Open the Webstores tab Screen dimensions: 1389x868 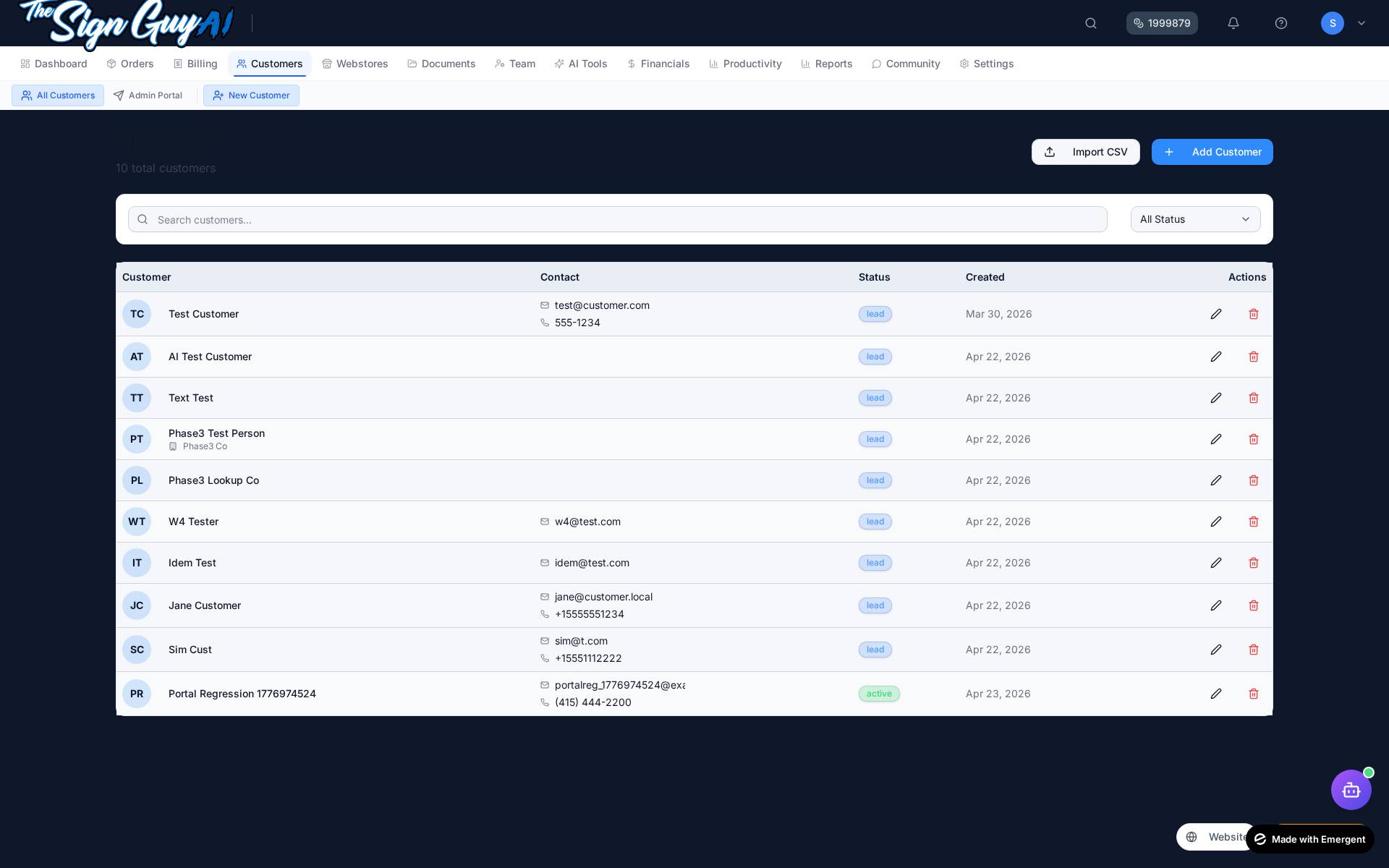[x=355, y=64]
